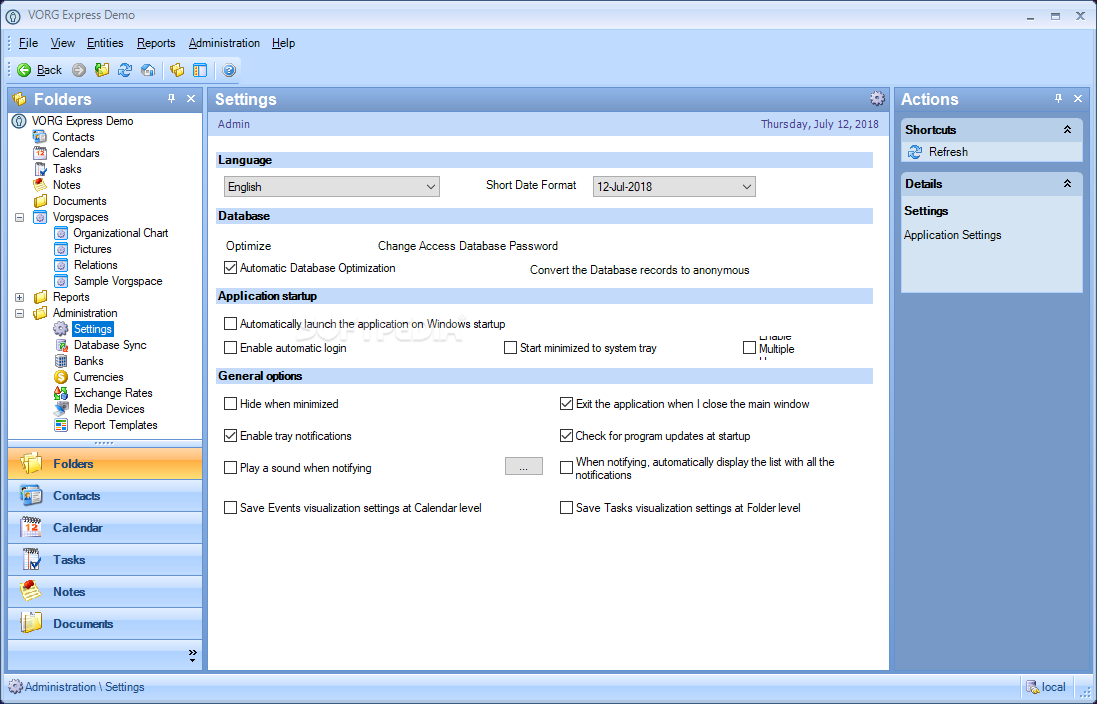
Task: Collapse the Administration tree node
Action: coord(20,314)
